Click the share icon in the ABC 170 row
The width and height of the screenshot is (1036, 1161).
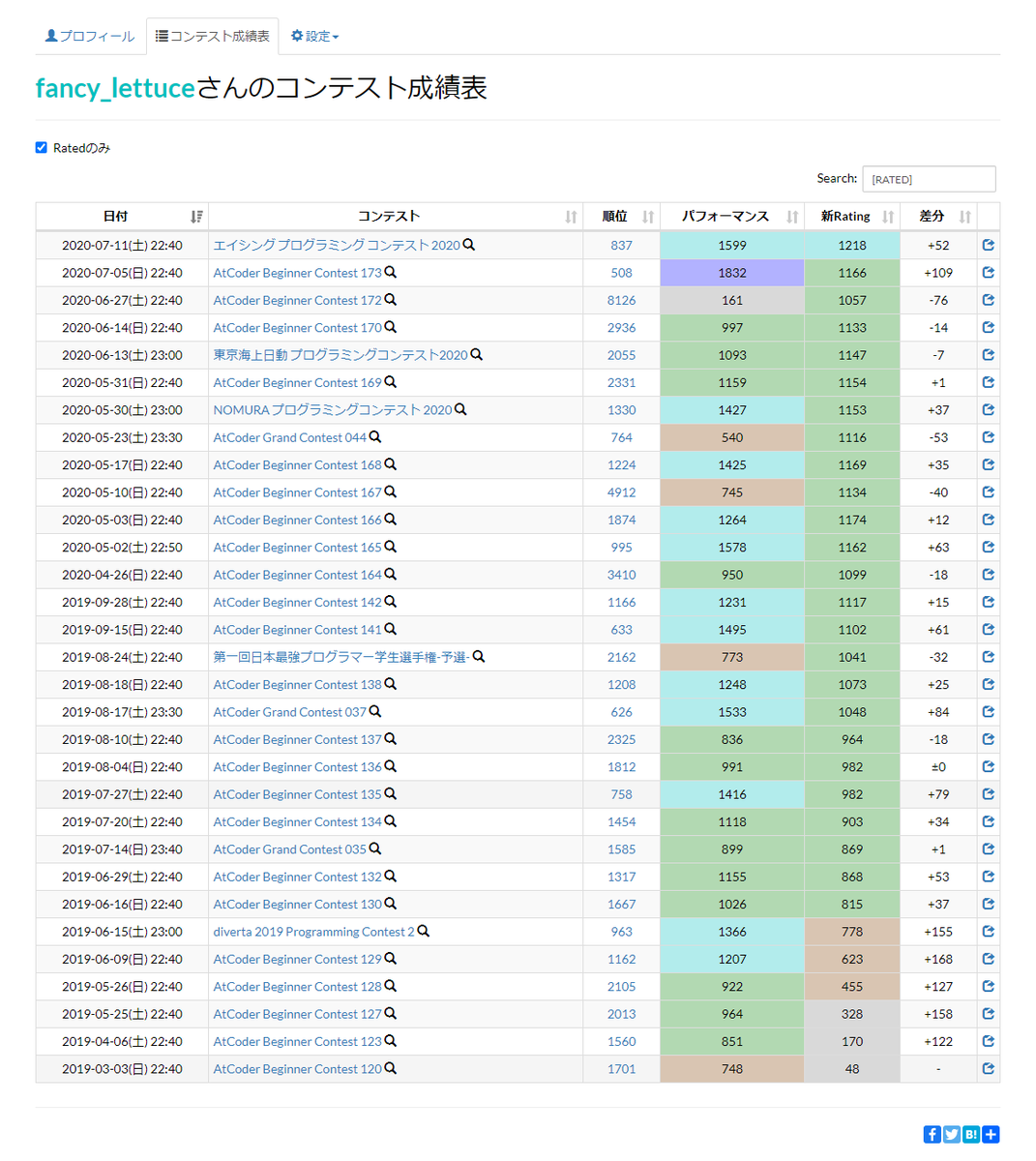tap(988, 327)
